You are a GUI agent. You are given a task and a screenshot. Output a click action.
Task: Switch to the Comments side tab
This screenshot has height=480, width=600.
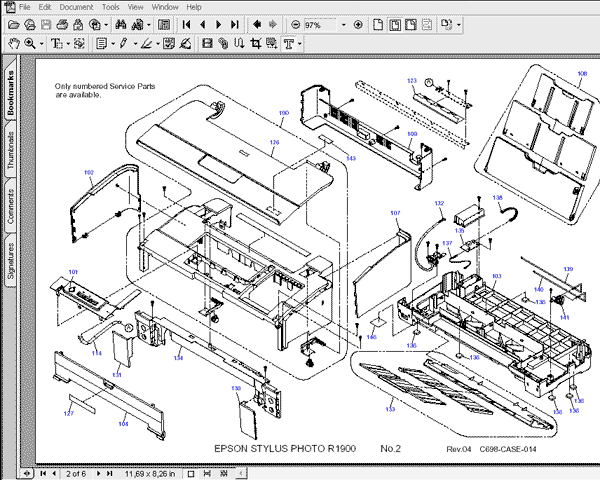click(x=10, y=206)
